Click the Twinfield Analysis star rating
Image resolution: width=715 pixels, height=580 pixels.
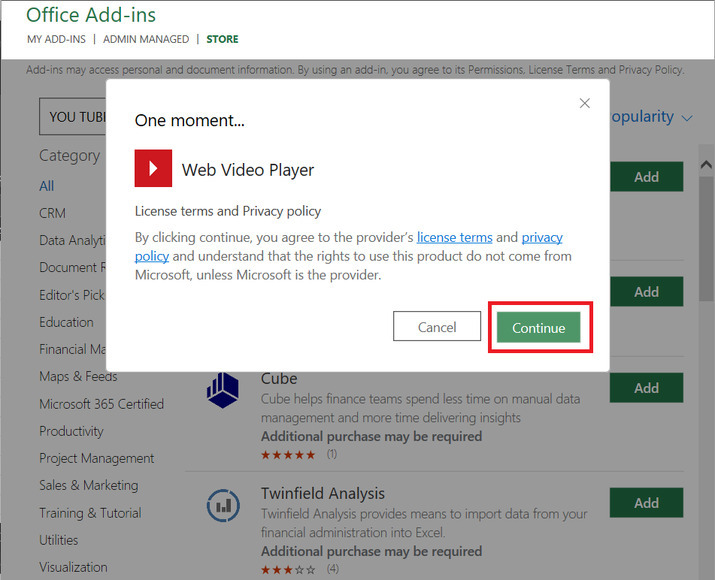288,570
